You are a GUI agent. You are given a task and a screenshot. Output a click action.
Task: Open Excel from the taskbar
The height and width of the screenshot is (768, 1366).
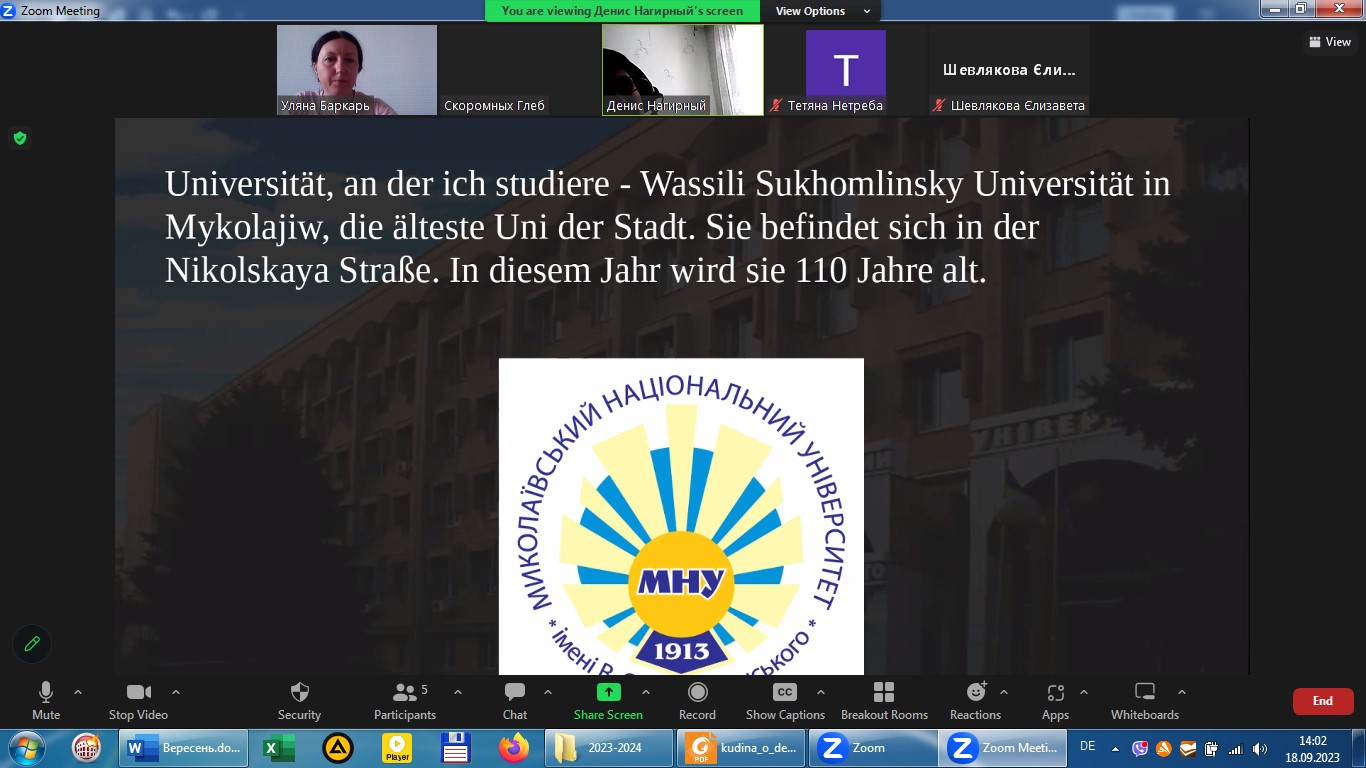[x=278, y=748]
